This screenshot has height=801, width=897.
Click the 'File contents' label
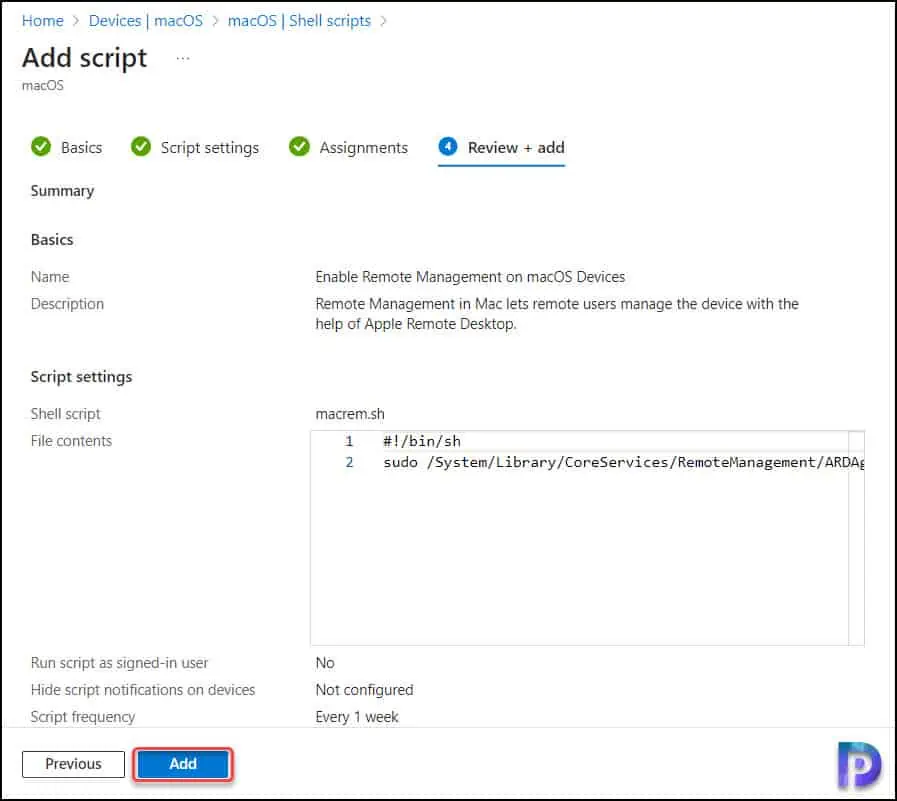tap(71, 441)
